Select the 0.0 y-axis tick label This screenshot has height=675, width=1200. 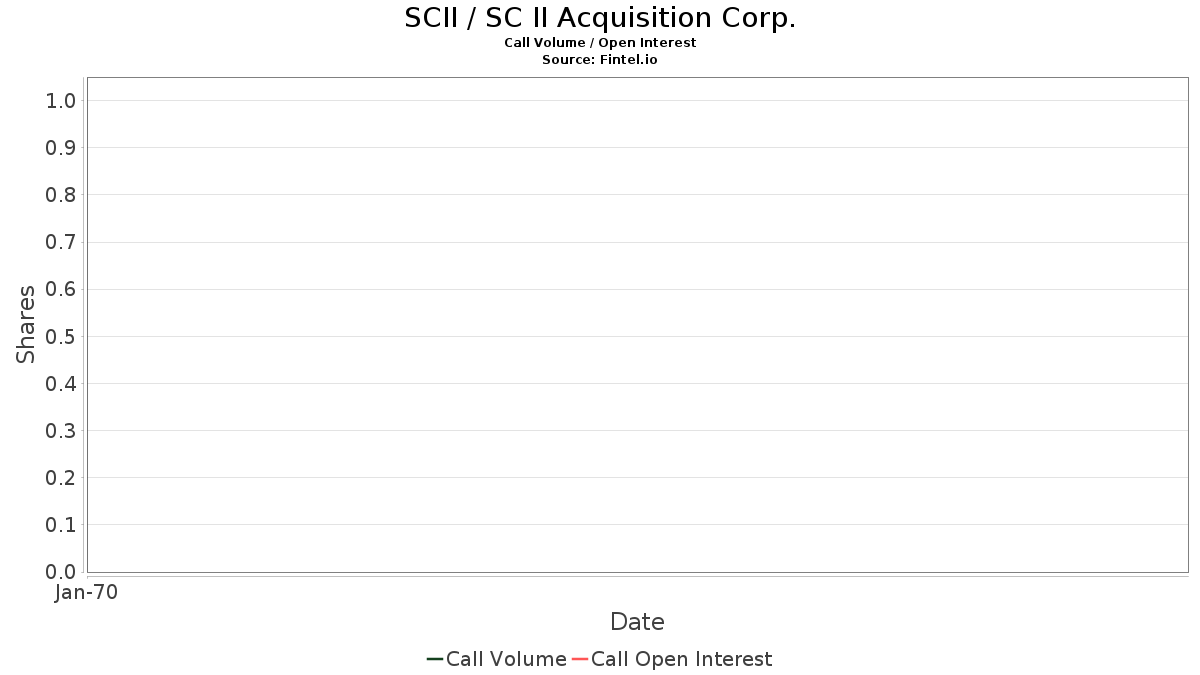(61, 572)
